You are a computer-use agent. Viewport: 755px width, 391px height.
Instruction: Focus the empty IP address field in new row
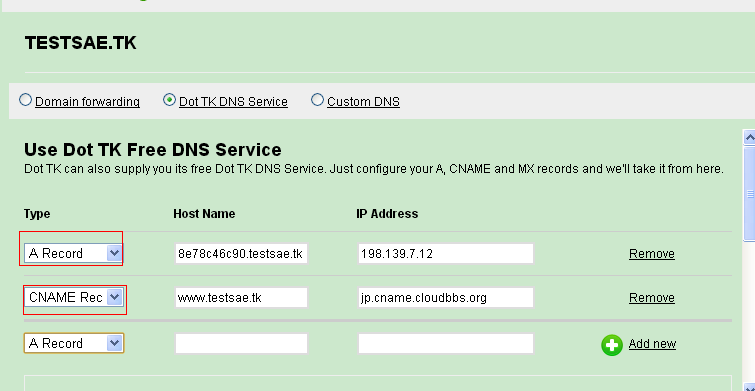point(445,343)
